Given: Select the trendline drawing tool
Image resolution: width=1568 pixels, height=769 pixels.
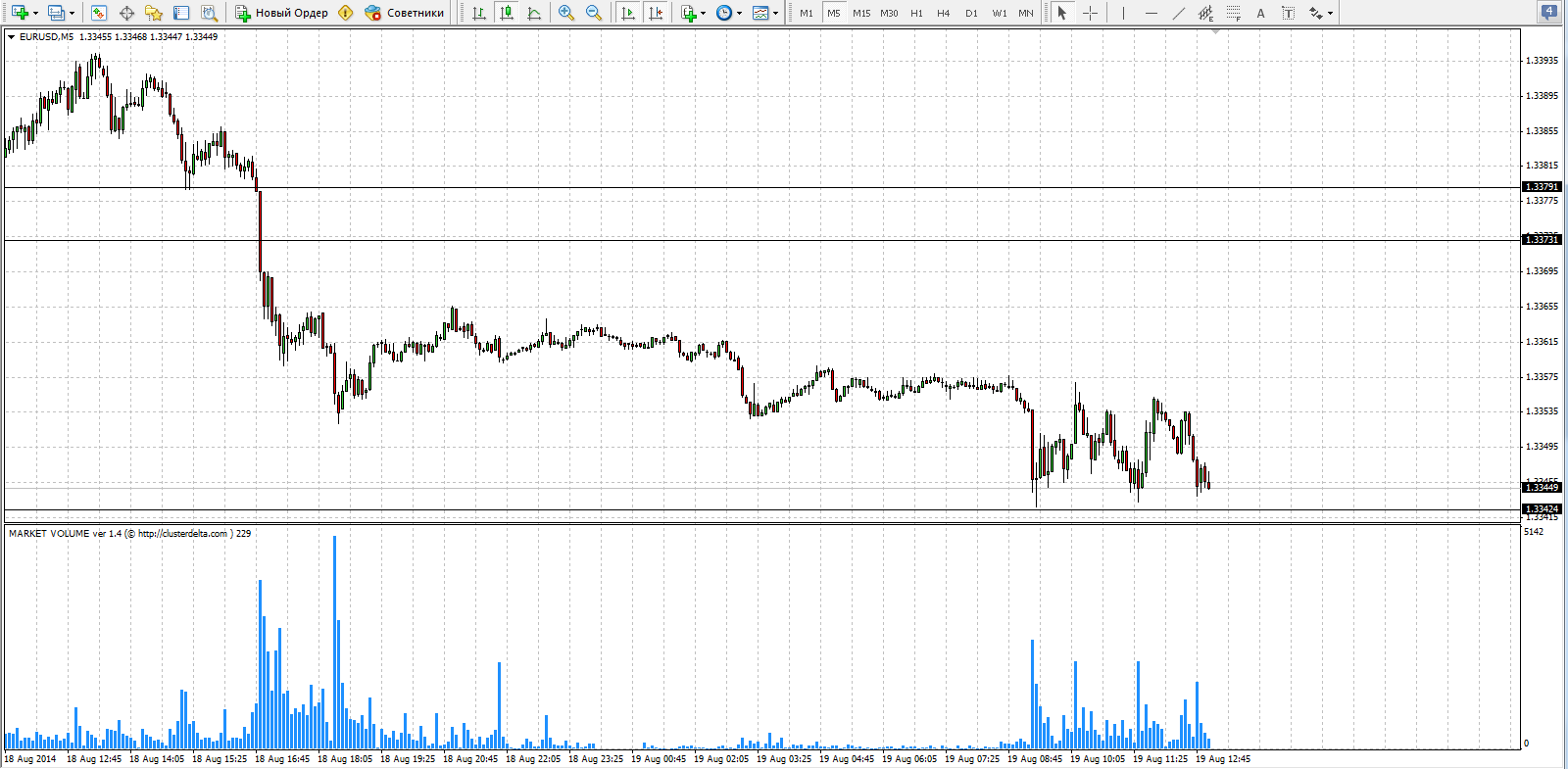Looking at the screenshot, I should coord(1178,13).
